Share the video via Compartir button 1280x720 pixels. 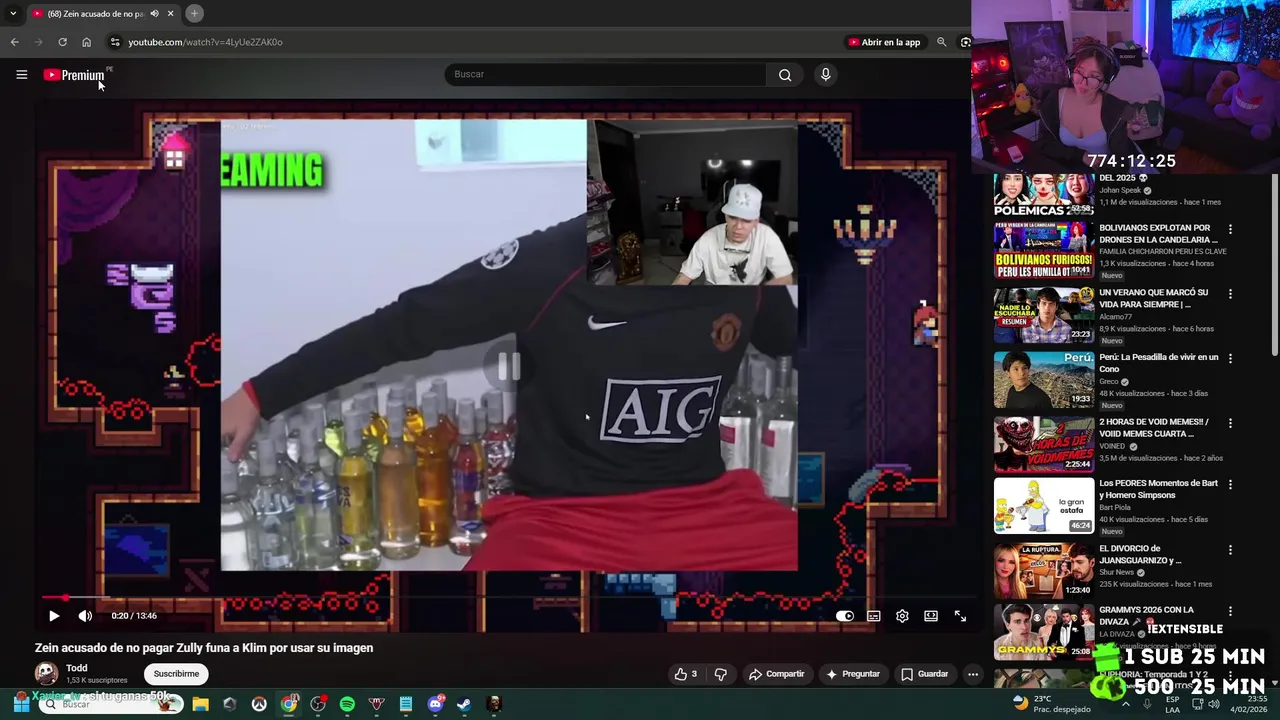[x=777, y=674]
